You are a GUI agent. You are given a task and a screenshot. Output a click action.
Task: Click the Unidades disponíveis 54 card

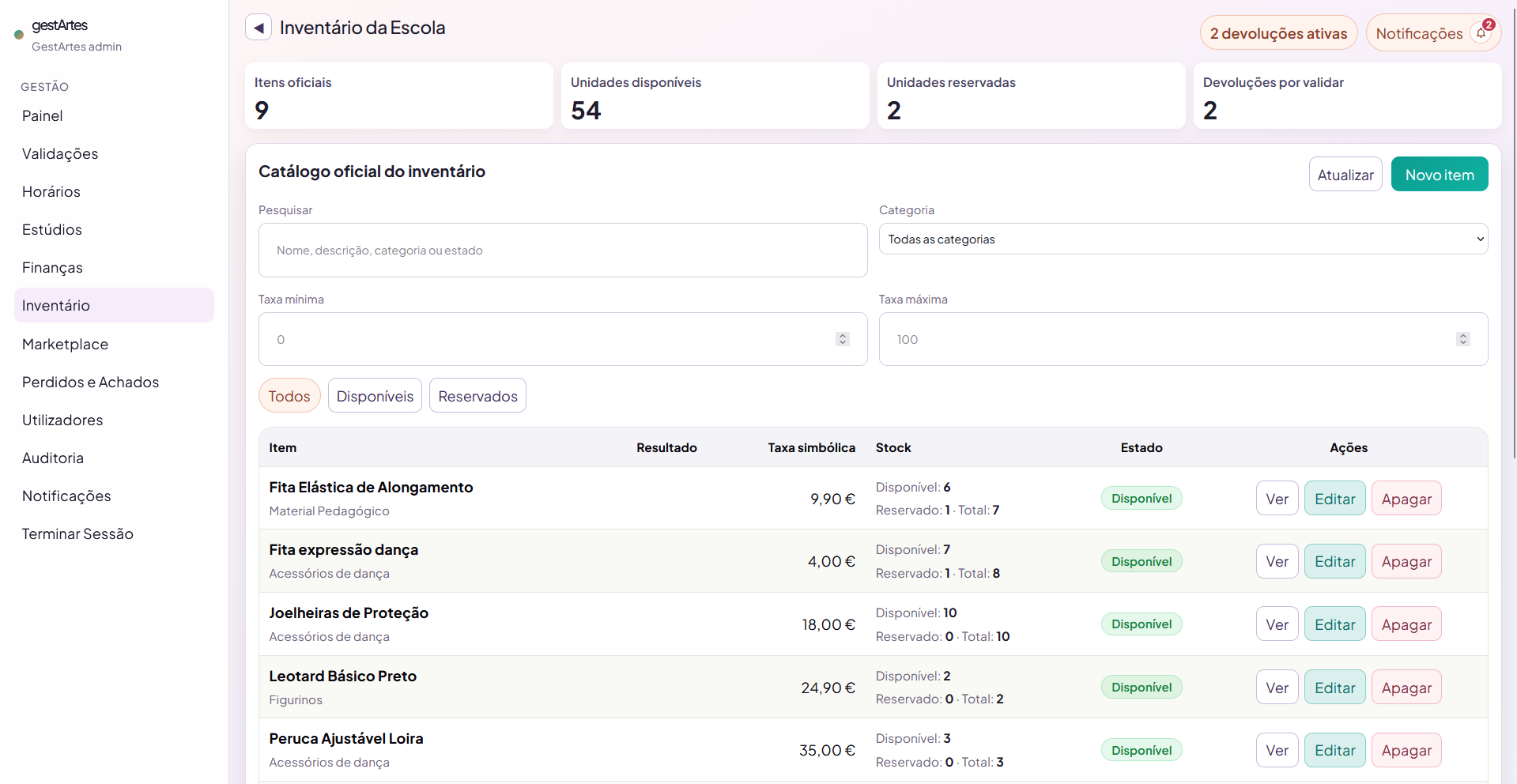(x=715, y=96)
